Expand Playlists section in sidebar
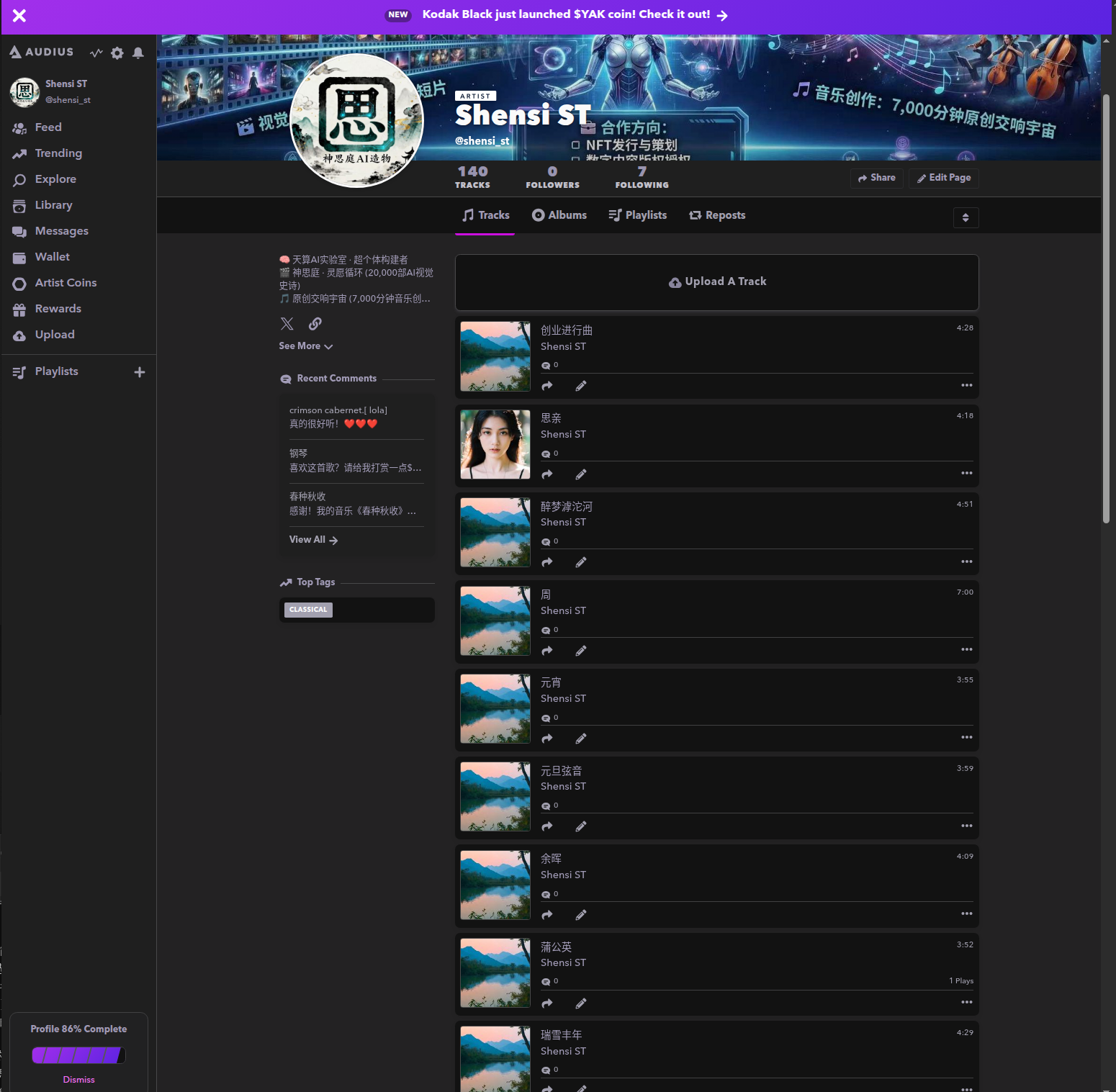Viewport: 1116px width, 1092px height. tap(56, 371)
